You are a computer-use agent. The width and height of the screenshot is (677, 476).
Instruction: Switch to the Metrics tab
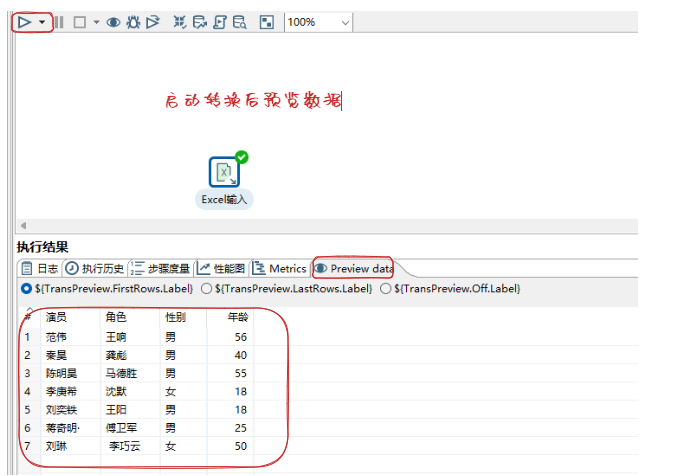[x=279, y=268]
